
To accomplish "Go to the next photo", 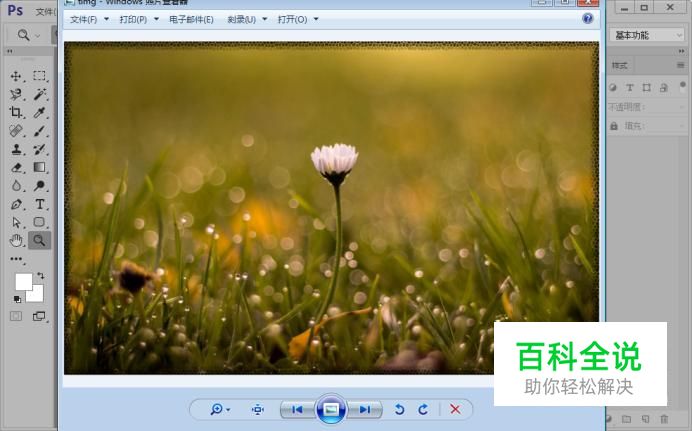I will 365,410.
